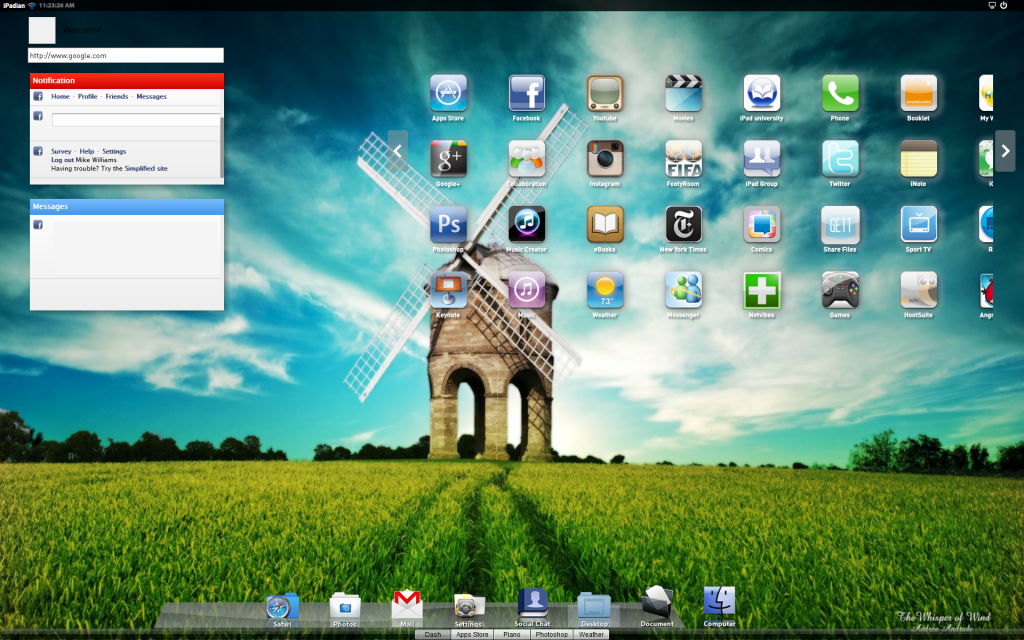Image resolution: width=1024 pixels, height=640 pixels.
Task: Open the Netvibes green plus app
Action: 761,290
